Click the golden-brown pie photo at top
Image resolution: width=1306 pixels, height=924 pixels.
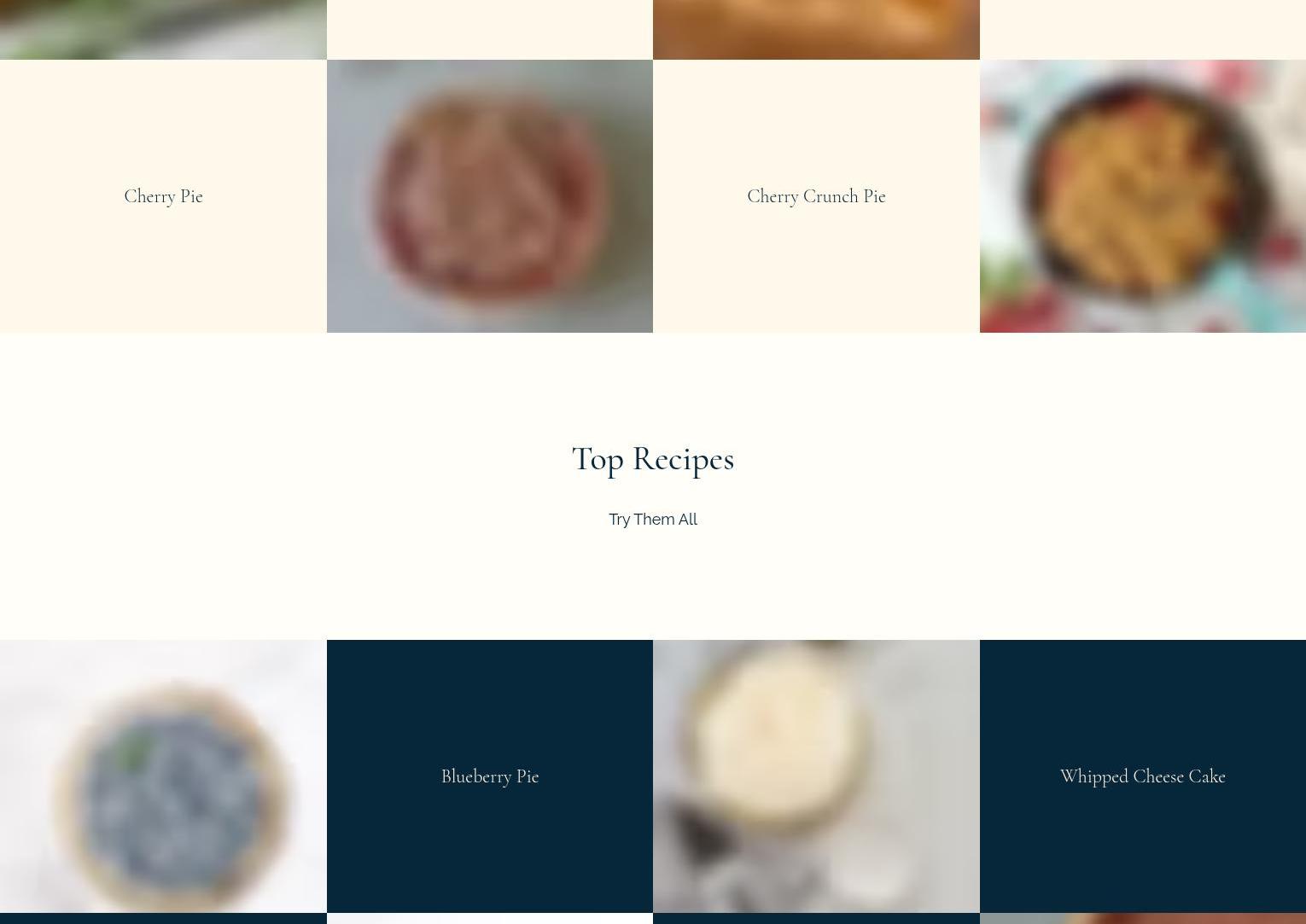pos(816,30)
